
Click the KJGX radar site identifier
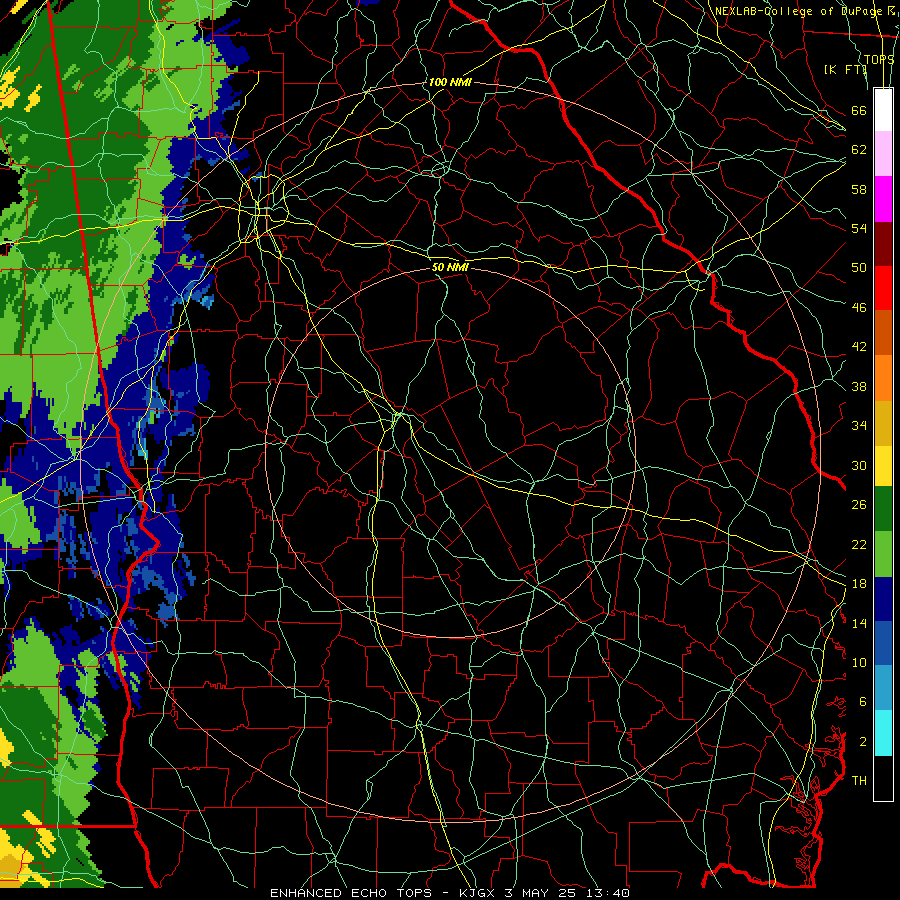pos(479,893)
